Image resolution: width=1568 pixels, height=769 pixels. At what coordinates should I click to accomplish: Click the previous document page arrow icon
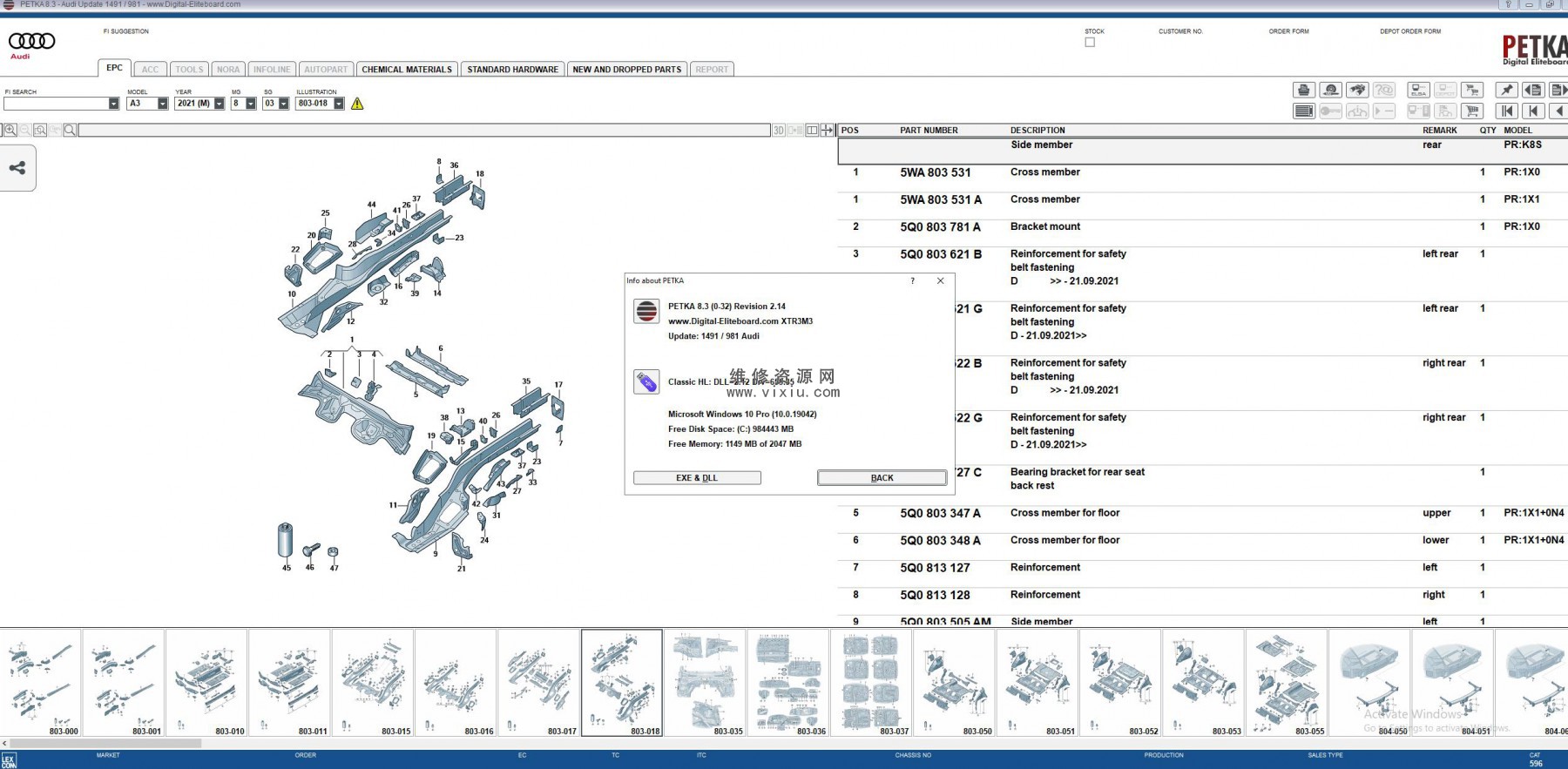1533,90
